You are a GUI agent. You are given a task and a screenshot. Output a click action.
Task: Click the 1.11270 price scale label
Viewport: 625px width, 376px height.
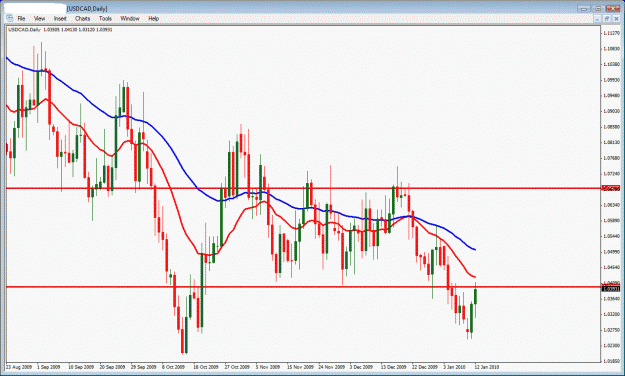611,33
